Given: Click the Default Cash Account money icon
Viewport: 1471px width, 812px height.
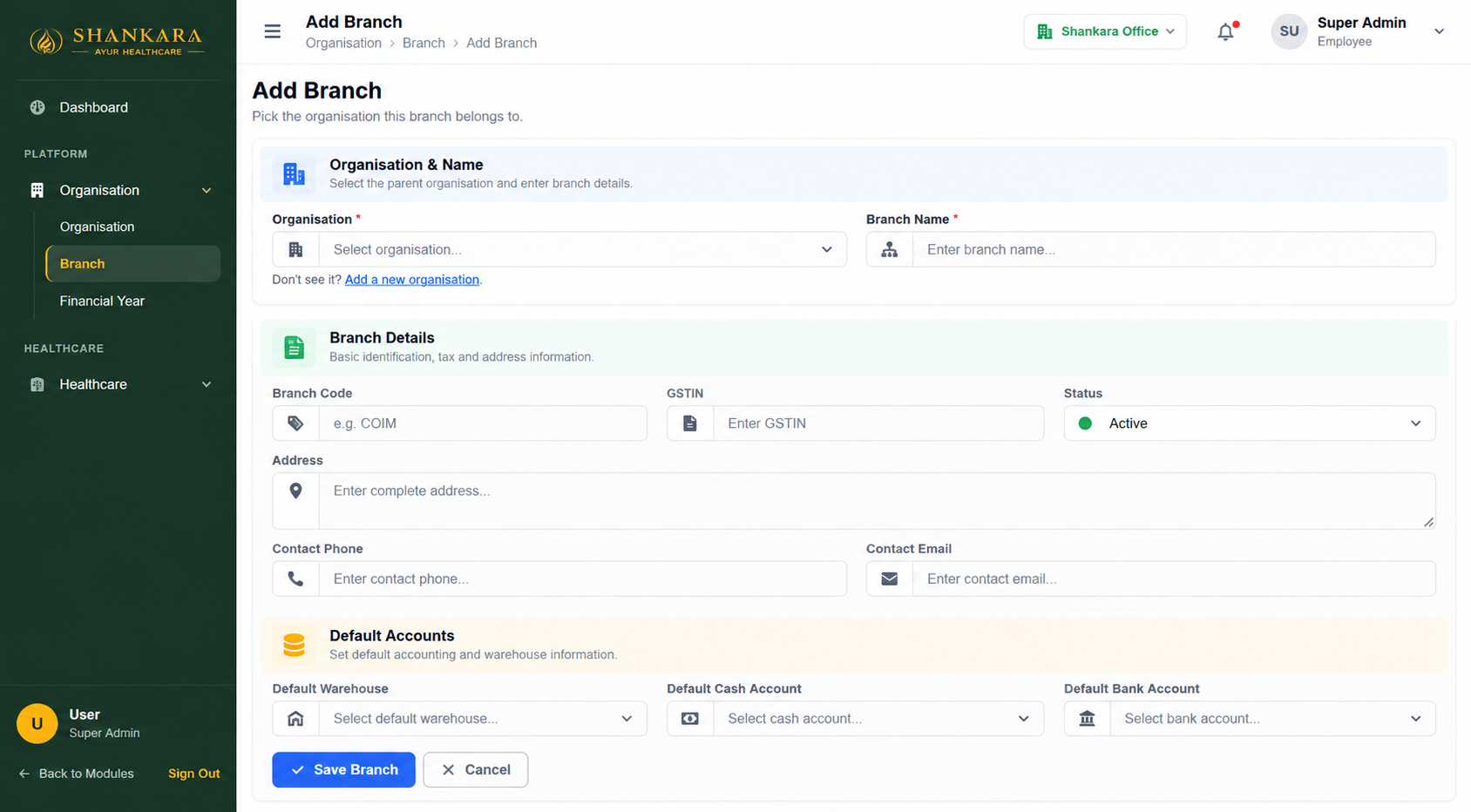Looking at the screenshot, I should (x=690, y=719).
